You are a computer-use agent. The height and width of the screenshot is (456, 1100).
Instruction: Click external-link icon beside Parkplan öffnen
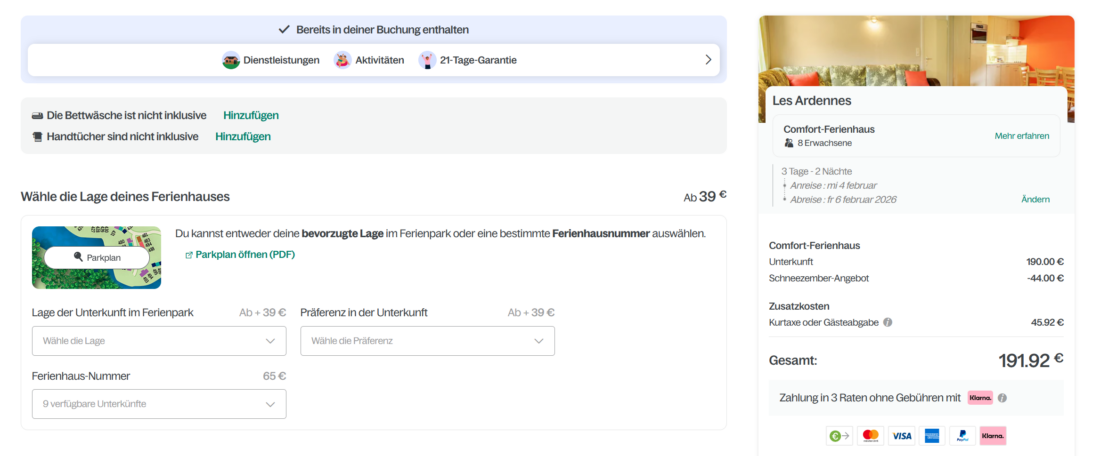[189, 255]
